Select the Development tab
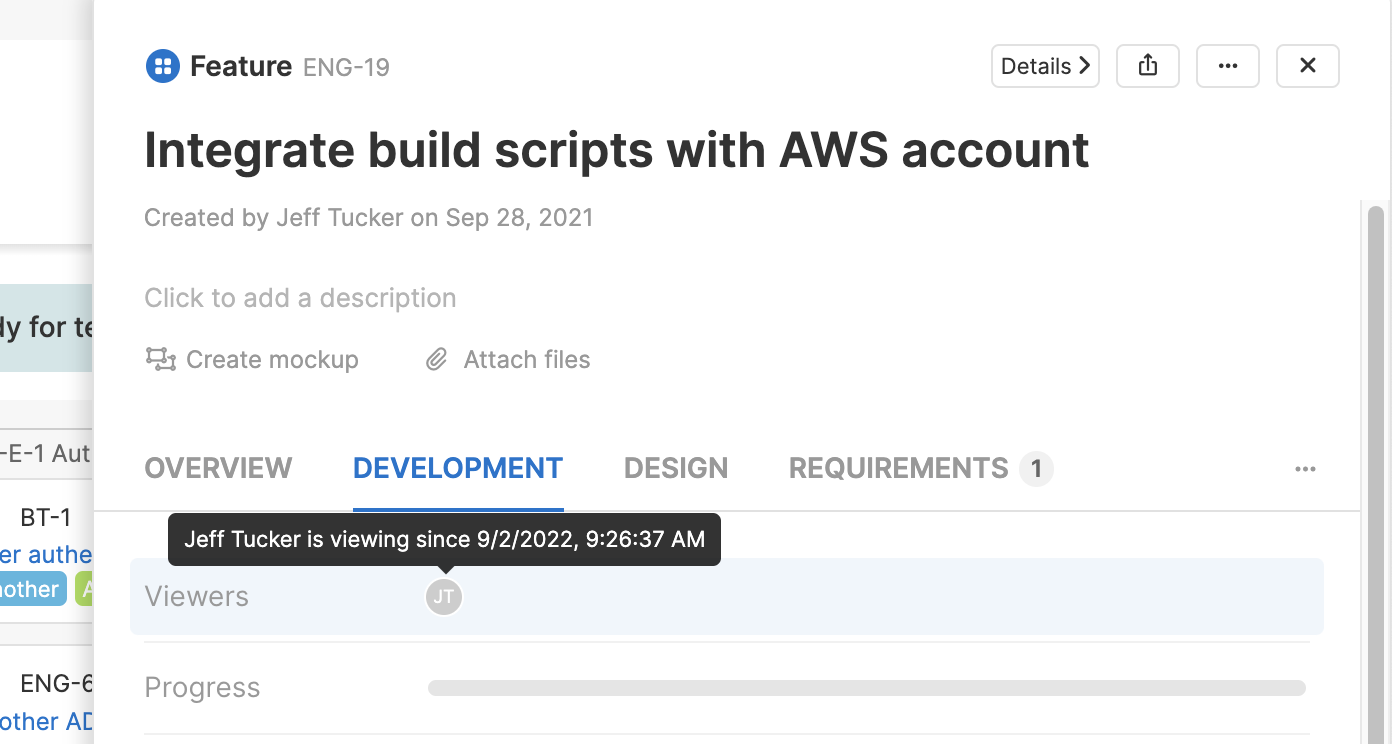 pos(458,468)
